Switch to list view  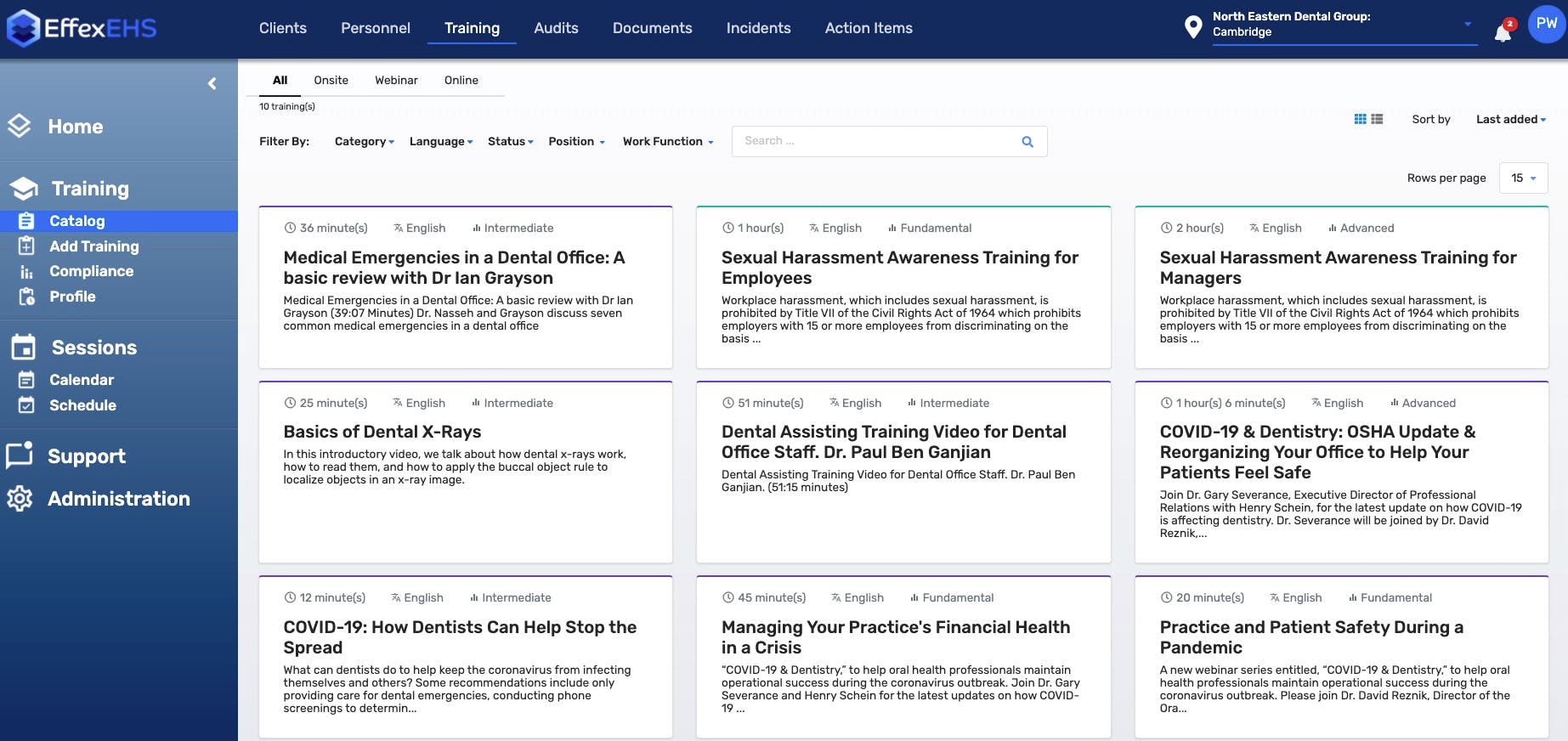pyautogui.click(x=1377, y=119)
